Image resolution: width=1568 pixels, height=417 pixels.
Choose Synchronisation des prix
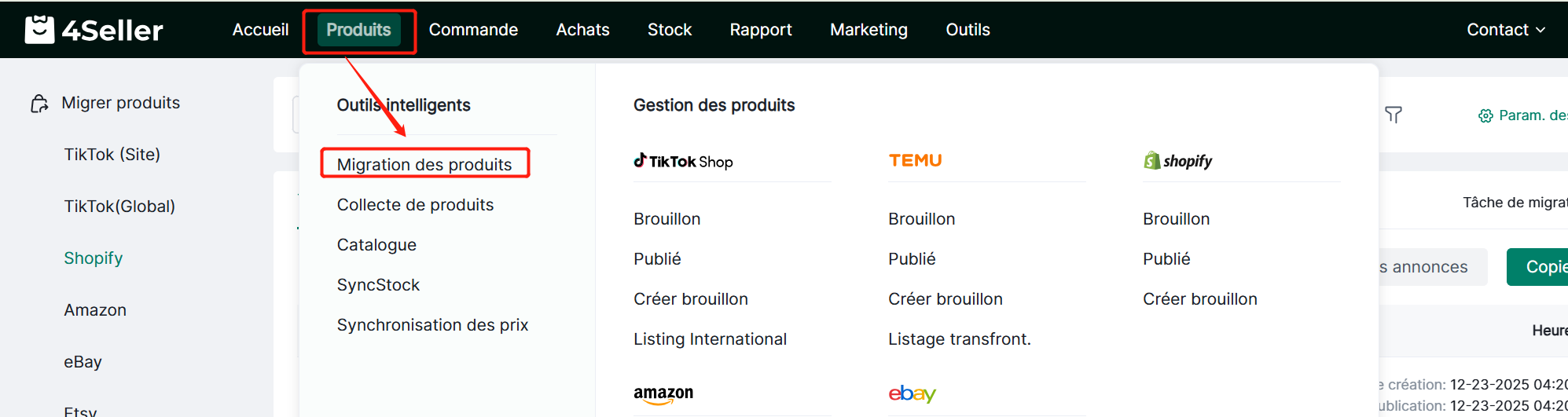coord(432,325)
